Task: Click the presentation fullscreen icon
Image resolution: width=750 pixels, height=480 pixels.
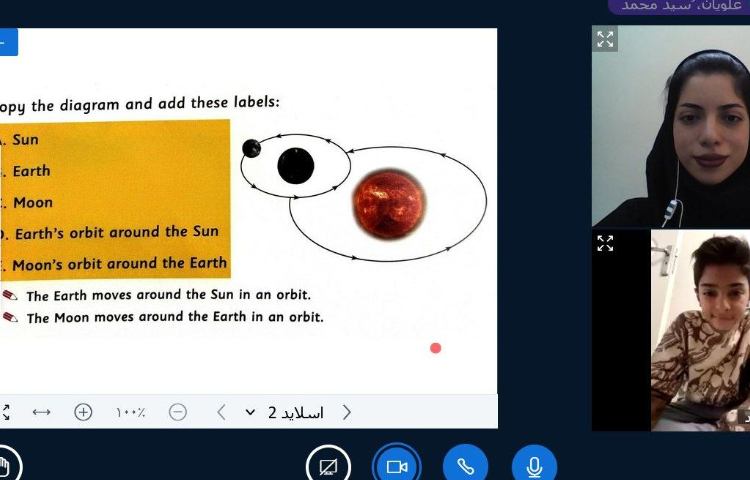Action: (5, 412)
